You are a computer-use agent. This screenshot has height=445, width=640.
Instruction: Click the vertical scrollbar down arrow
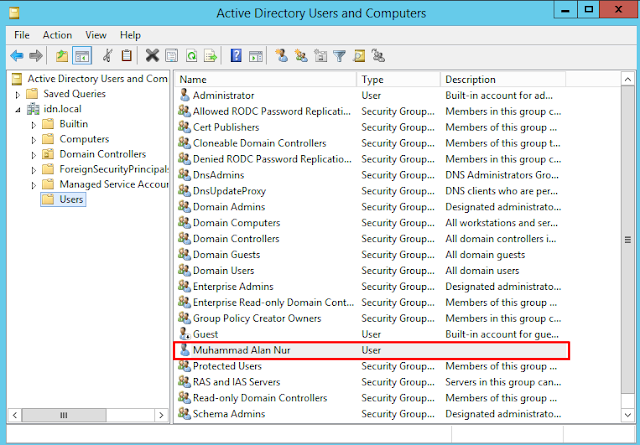tap(628, 415)
